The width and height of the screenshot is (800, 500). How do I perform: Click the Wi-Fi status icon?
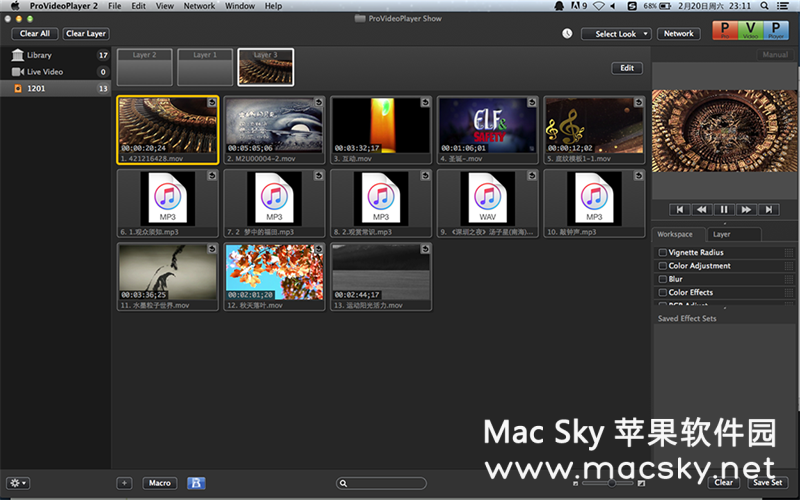point(599,6)
